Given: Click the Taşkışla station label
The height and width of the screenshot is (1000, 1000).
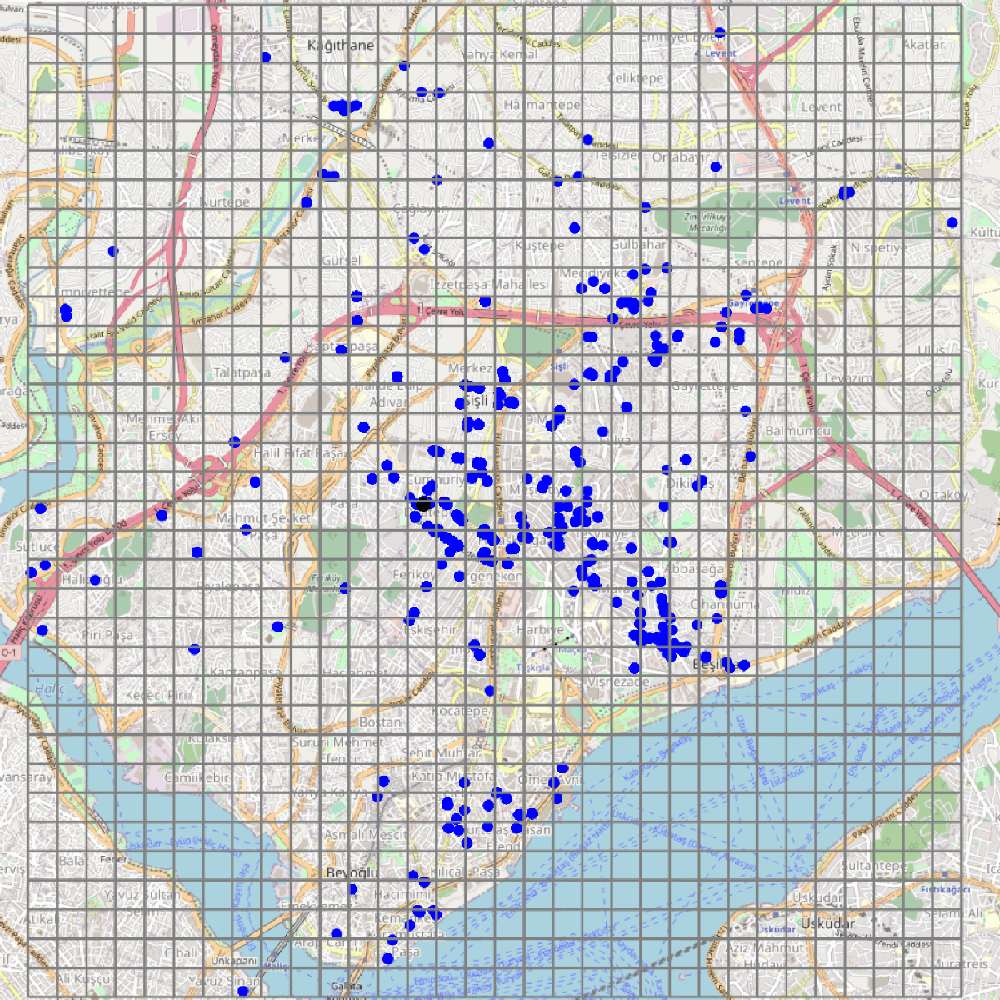Looking at the screenshot, I should click(533, 668).
